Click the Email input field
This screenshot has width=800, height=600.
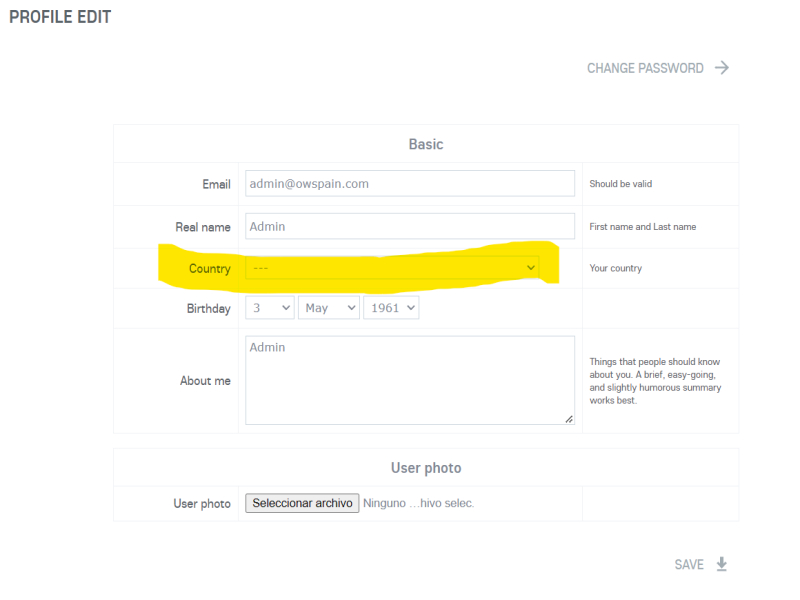click(410, 184)
